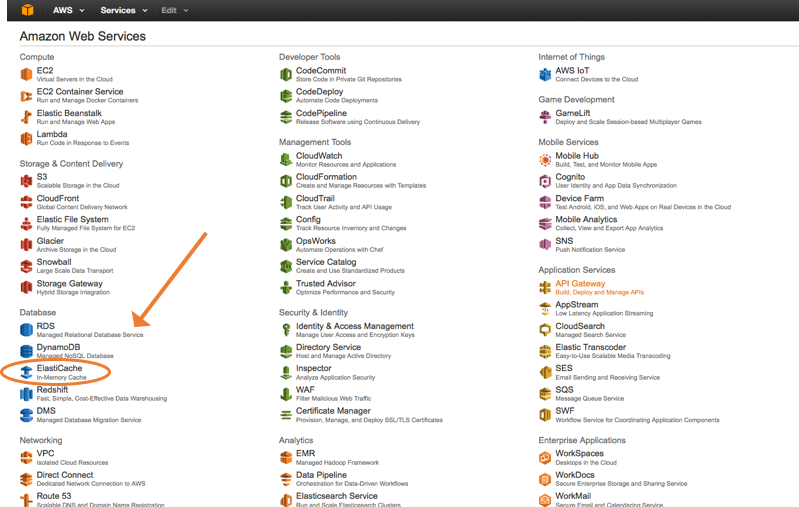Open the ElastiCache service link

pos(59,368)
